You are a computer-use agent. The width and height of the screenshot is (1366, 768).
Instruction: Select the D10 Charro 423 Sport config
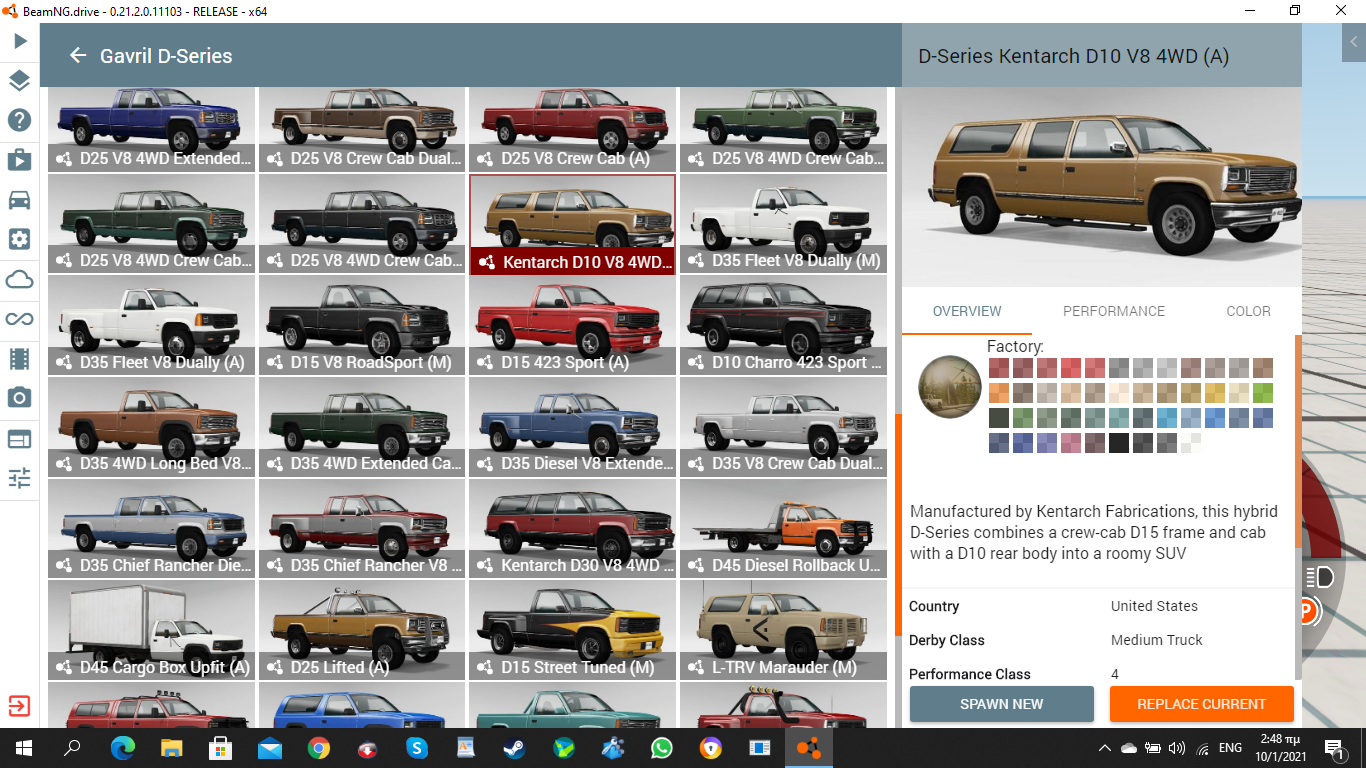pyautogui.click(x=784, y=325)
